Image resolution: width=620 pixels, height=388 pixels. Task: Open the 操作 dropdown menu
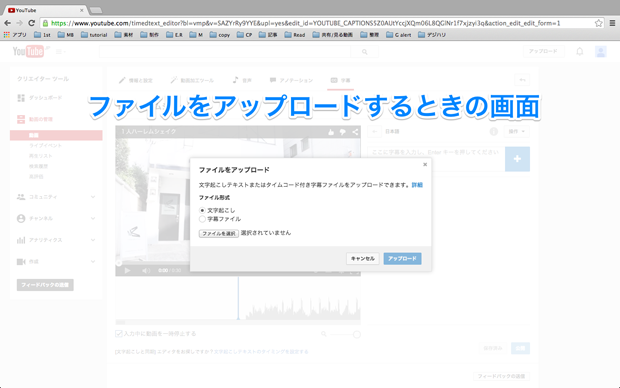[517, 131]
